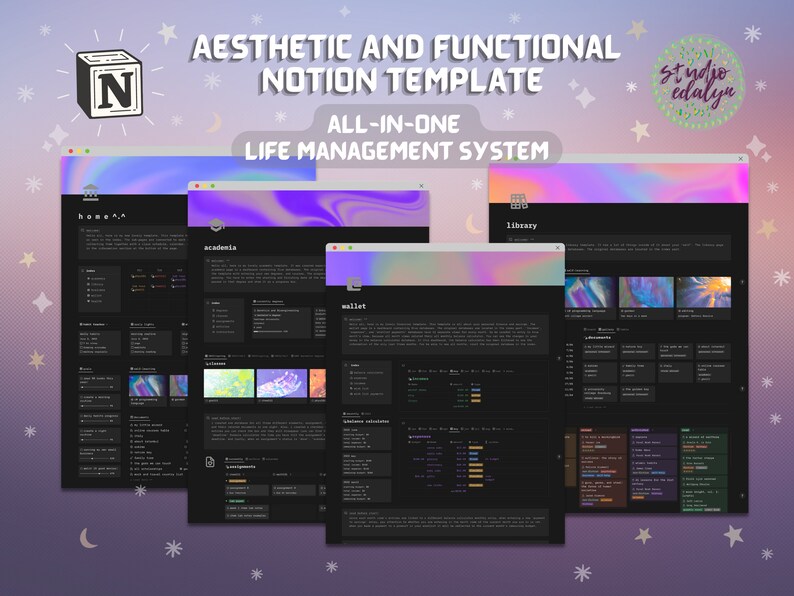This screenshot has height=596, width=794.
Task: Open the home page bank building icon
Action: (x=91, y=192)
